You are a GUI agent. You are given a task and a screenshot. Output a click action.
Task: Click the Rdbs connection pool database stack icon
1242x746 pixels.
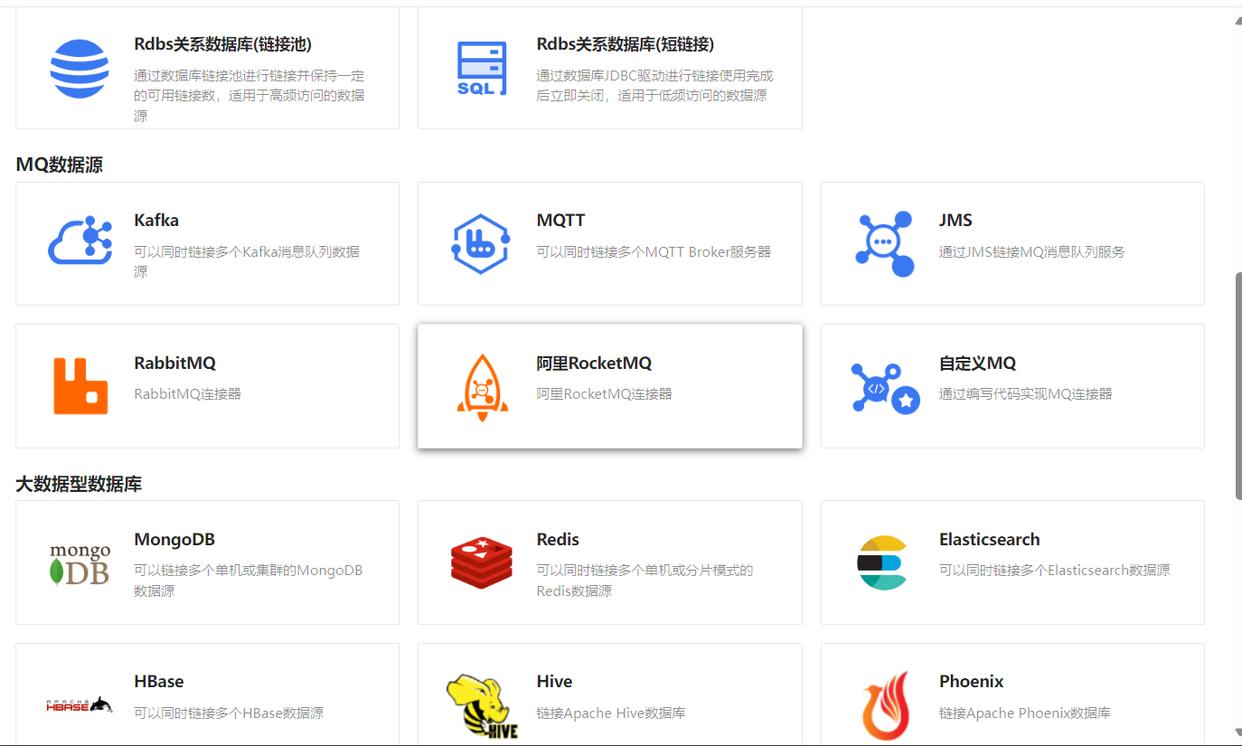[79, 69]
